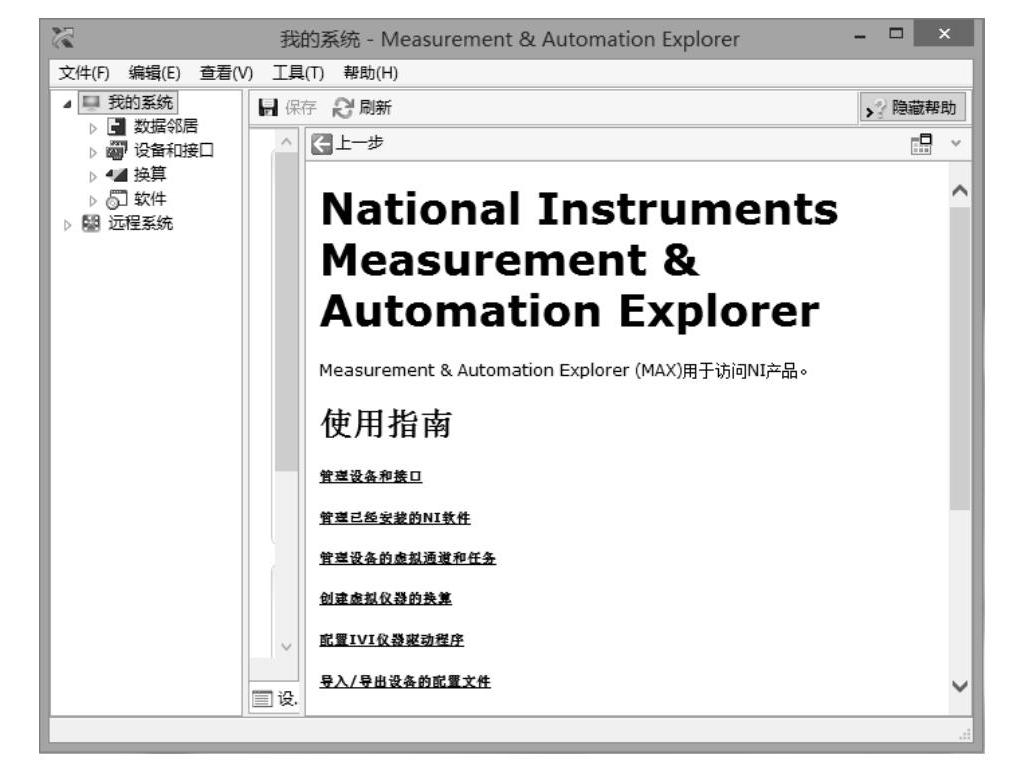The height and width of the screenshot is (769, 1022).
Task: Expand the 设备和接口 node
Action: point(93,152)
